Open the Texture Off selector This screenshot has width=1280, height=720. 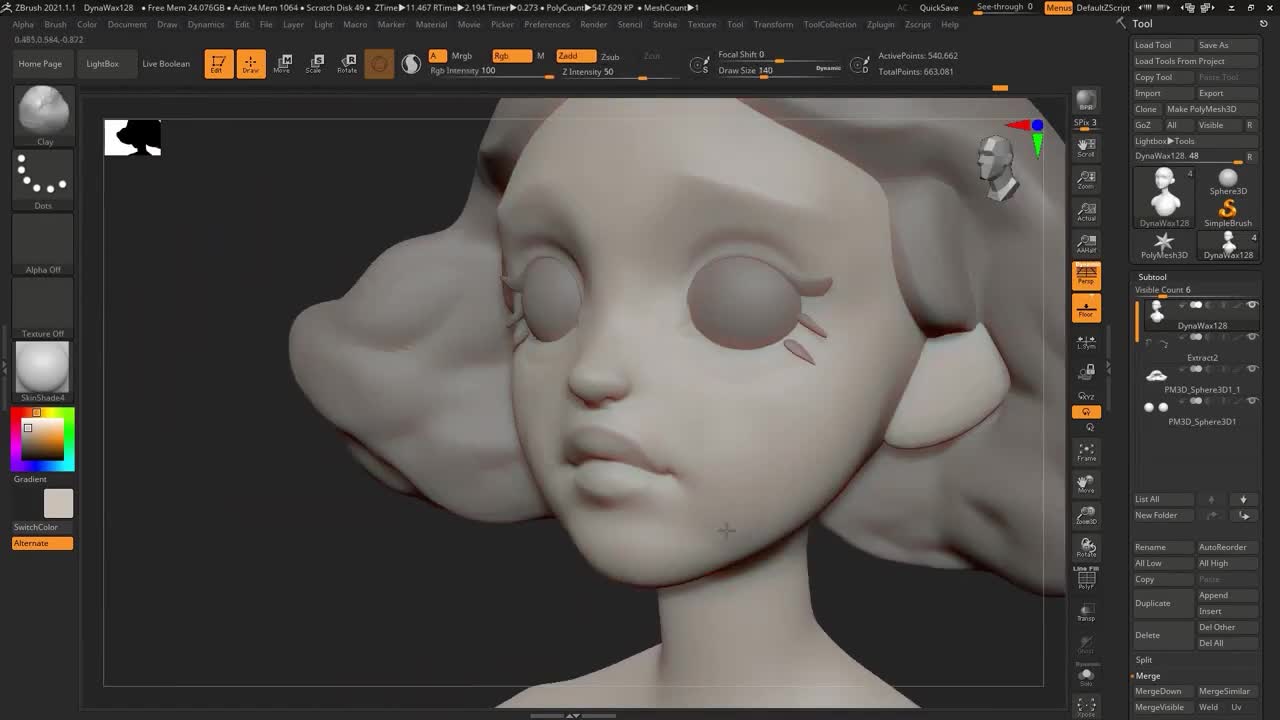[x=43, y=309]
